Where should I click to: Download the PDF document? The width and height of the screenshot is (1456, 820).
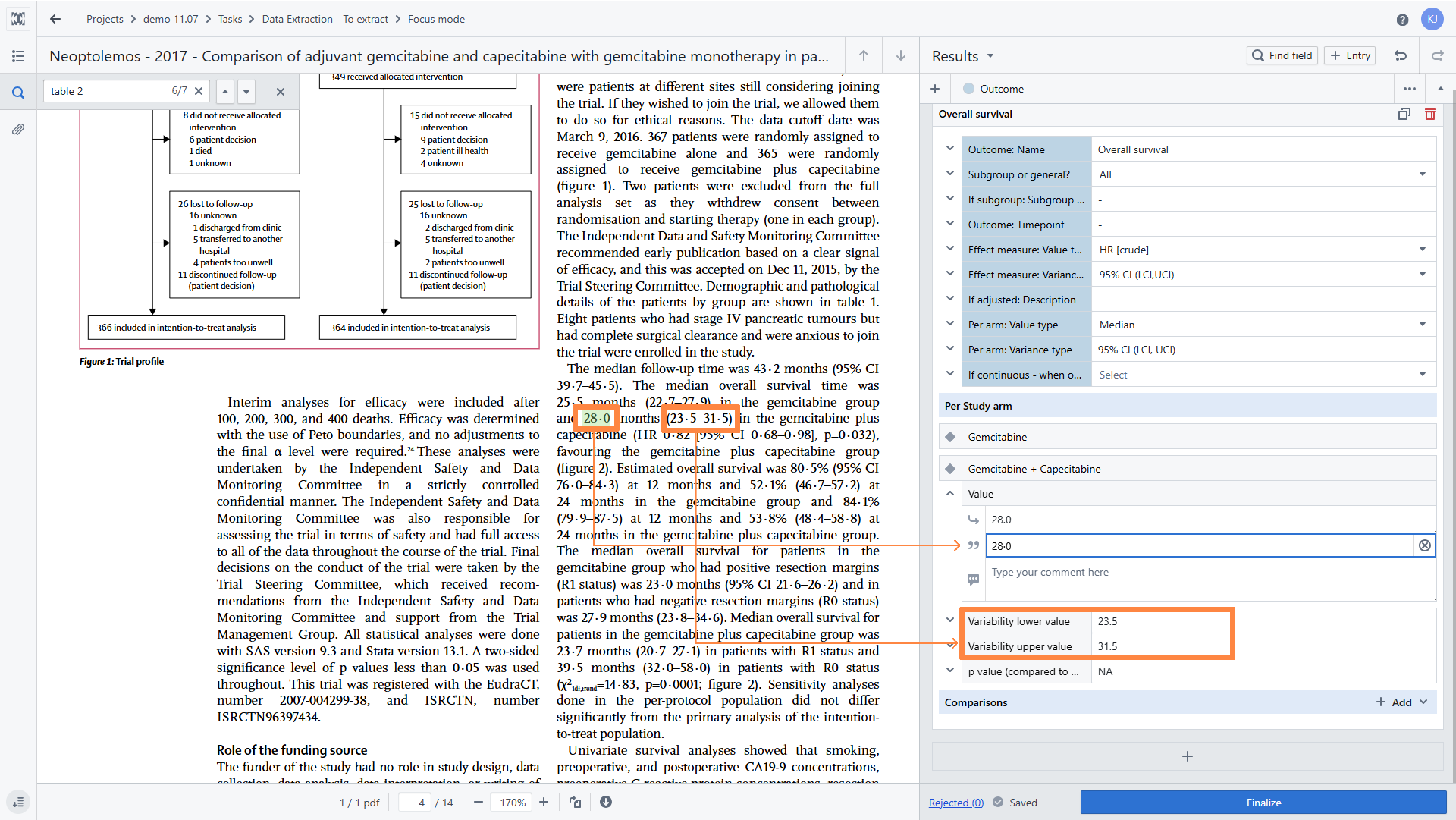[606, 802]
